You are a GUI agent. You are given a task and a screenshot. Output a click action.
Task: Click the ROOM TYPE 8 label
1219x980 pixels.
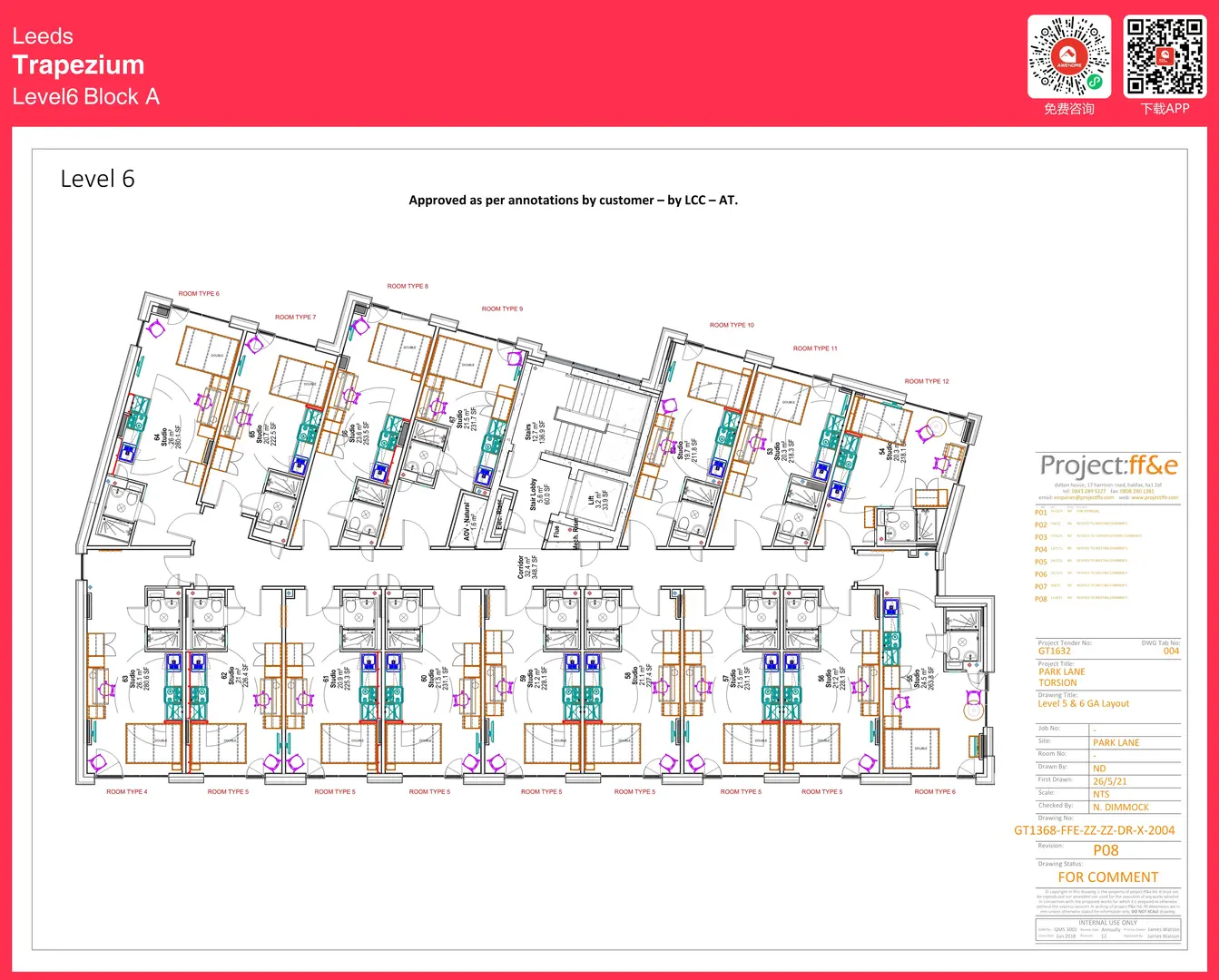click(x=408, y=286)
